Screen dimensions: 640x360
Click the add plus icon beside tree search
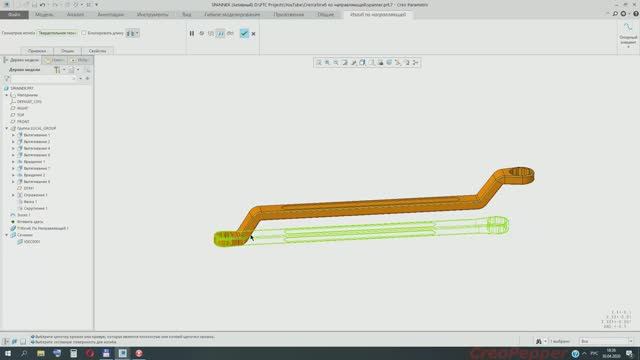[x=87, y=78]
